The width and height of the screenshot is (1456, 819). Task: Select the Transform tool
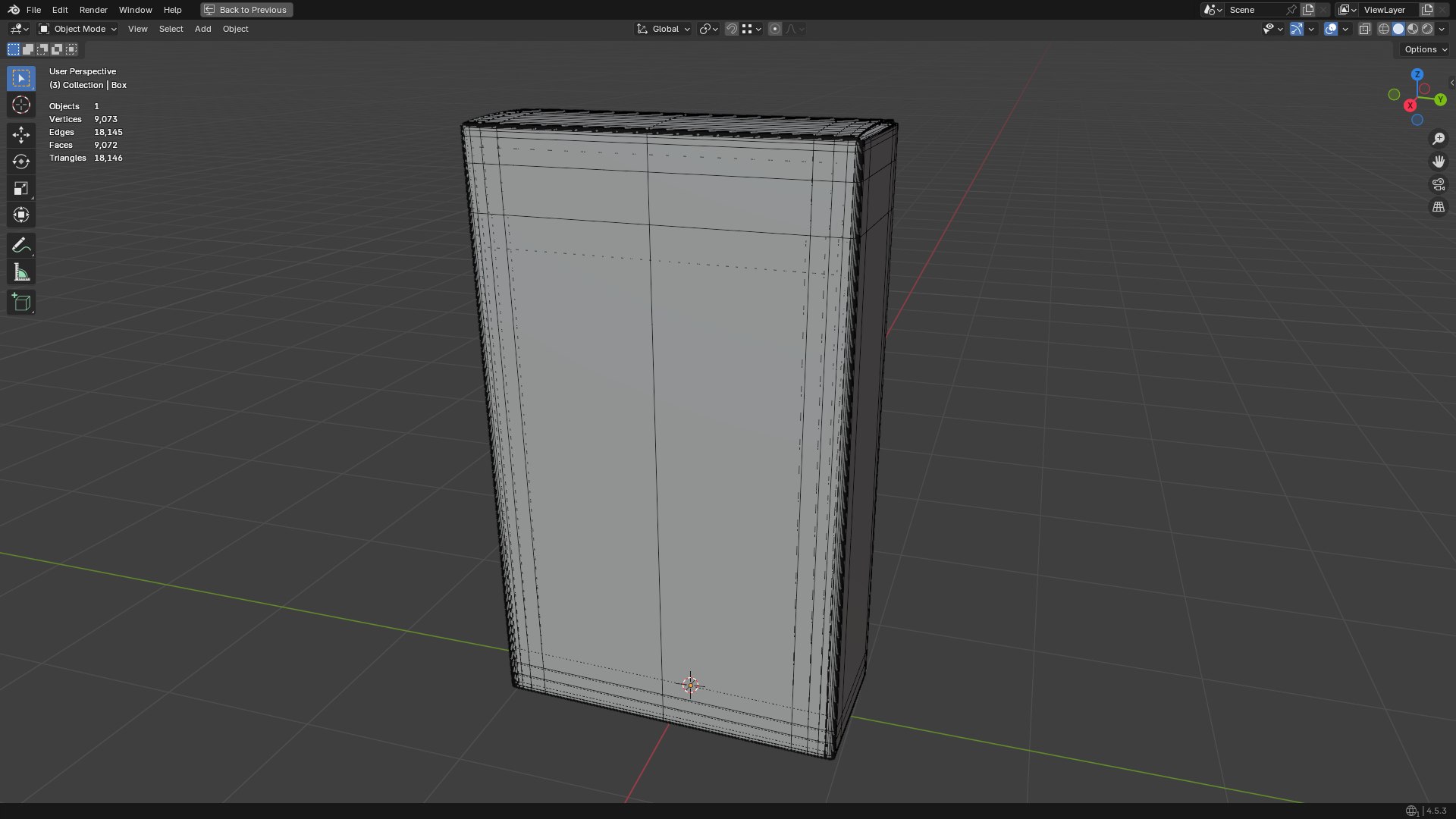(21, 215)
